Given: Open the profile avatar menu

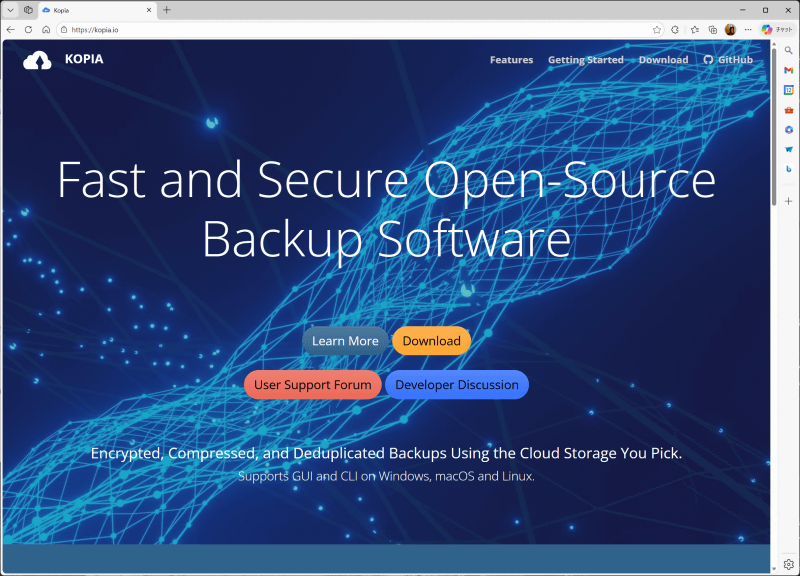Looking at the screenshot, I should [x=730, y=30].
